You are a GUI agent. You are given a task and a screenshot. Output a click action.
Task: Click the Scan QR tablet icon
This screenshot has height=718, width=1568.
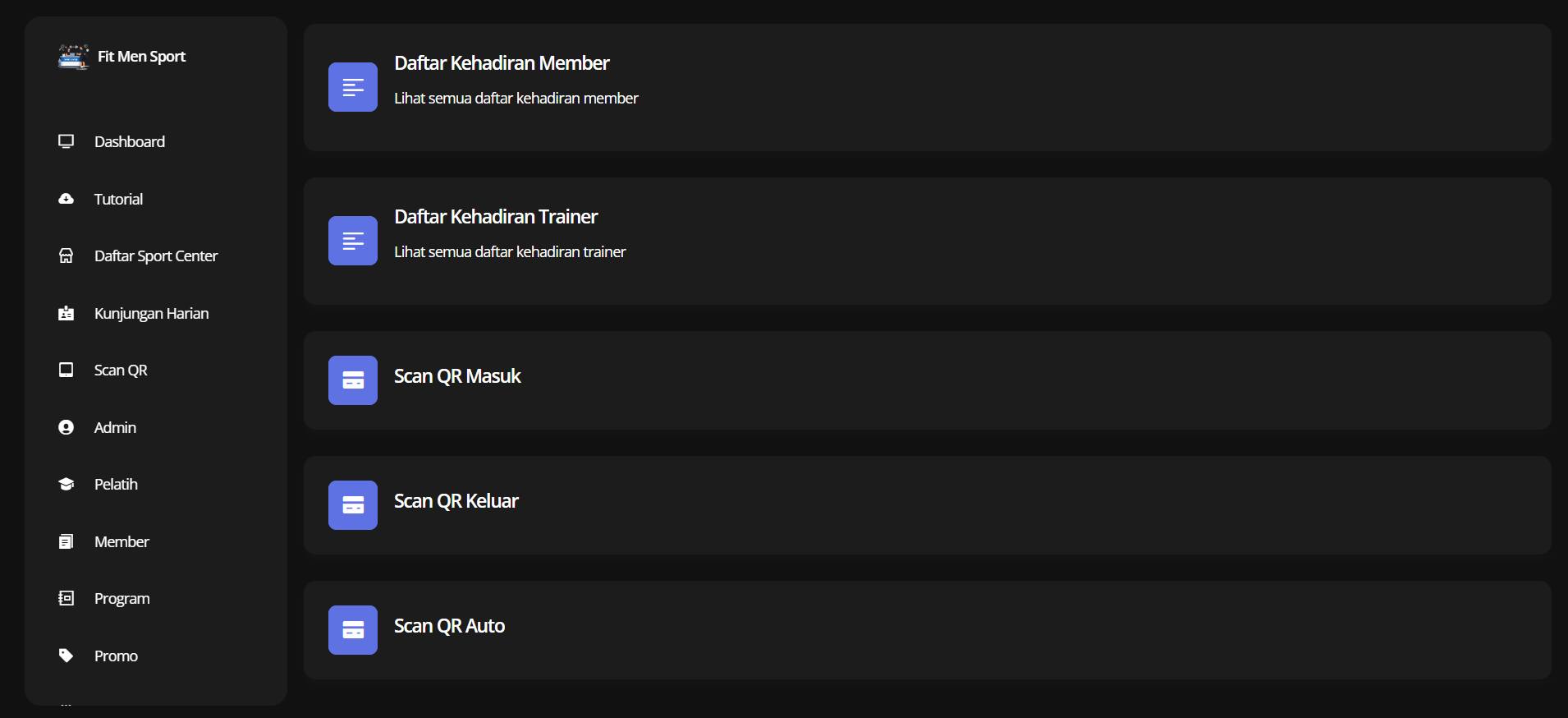[x=66, y=370]
